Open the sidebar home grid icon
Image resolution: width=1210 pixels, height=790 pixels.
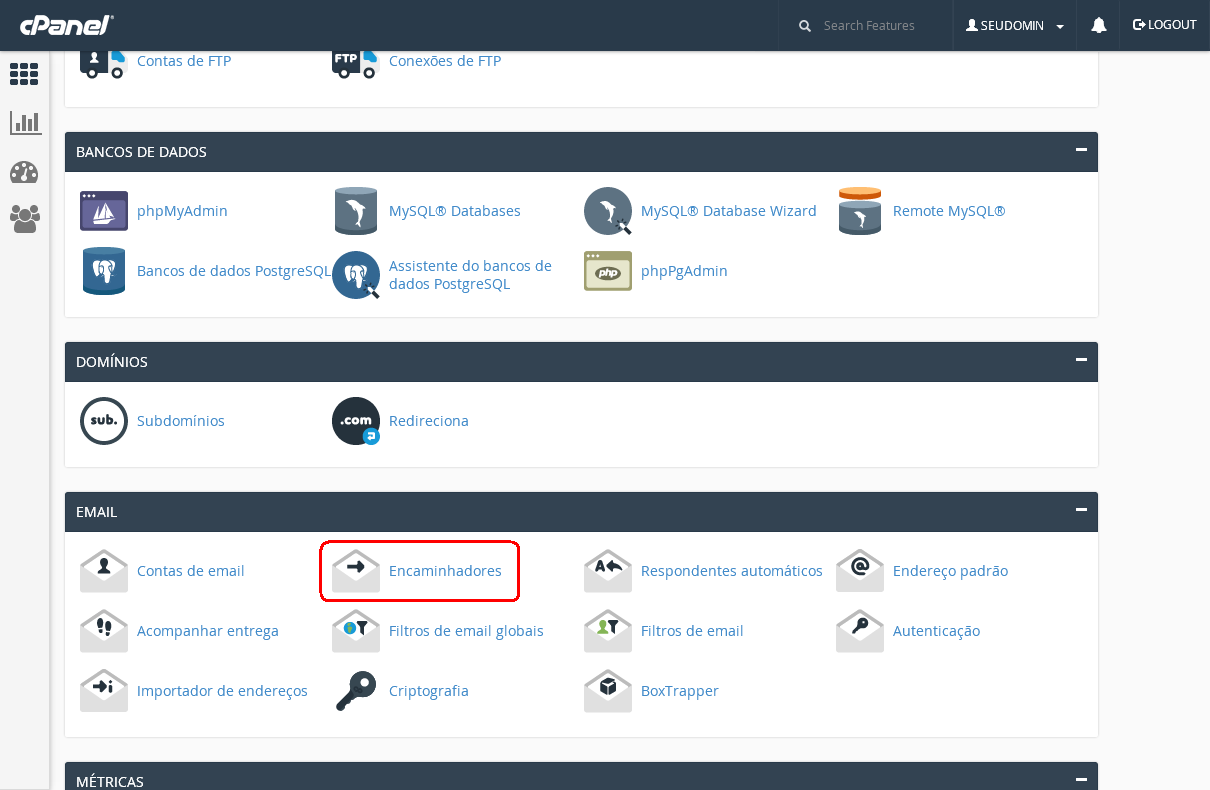coord(24,74)
